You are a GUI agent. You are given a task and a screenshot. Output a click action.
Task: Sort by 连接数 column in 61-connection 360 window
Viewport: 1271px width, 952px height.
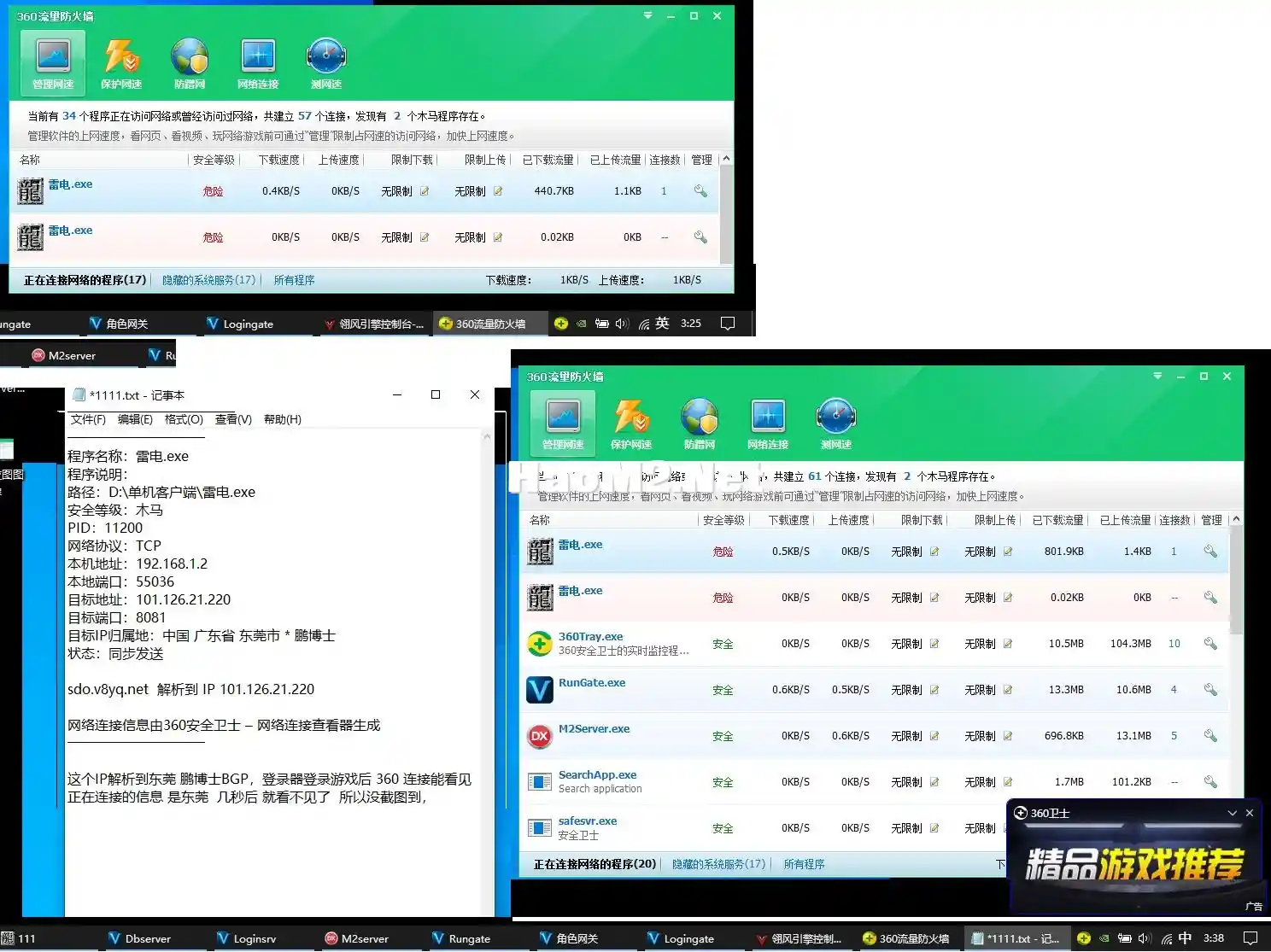[1174, 520]
